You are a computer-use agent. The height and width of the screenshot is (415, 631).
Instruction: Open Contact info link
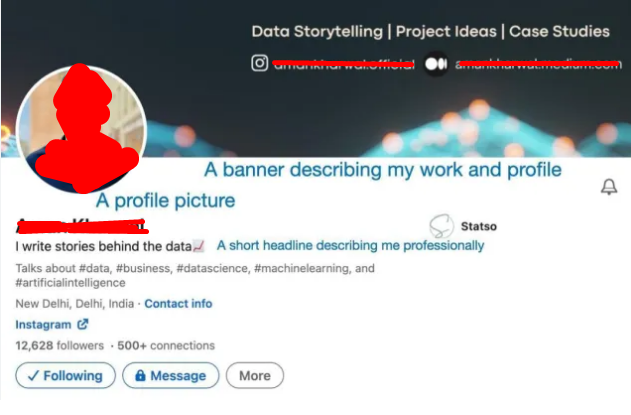click(x=178, y=304)
